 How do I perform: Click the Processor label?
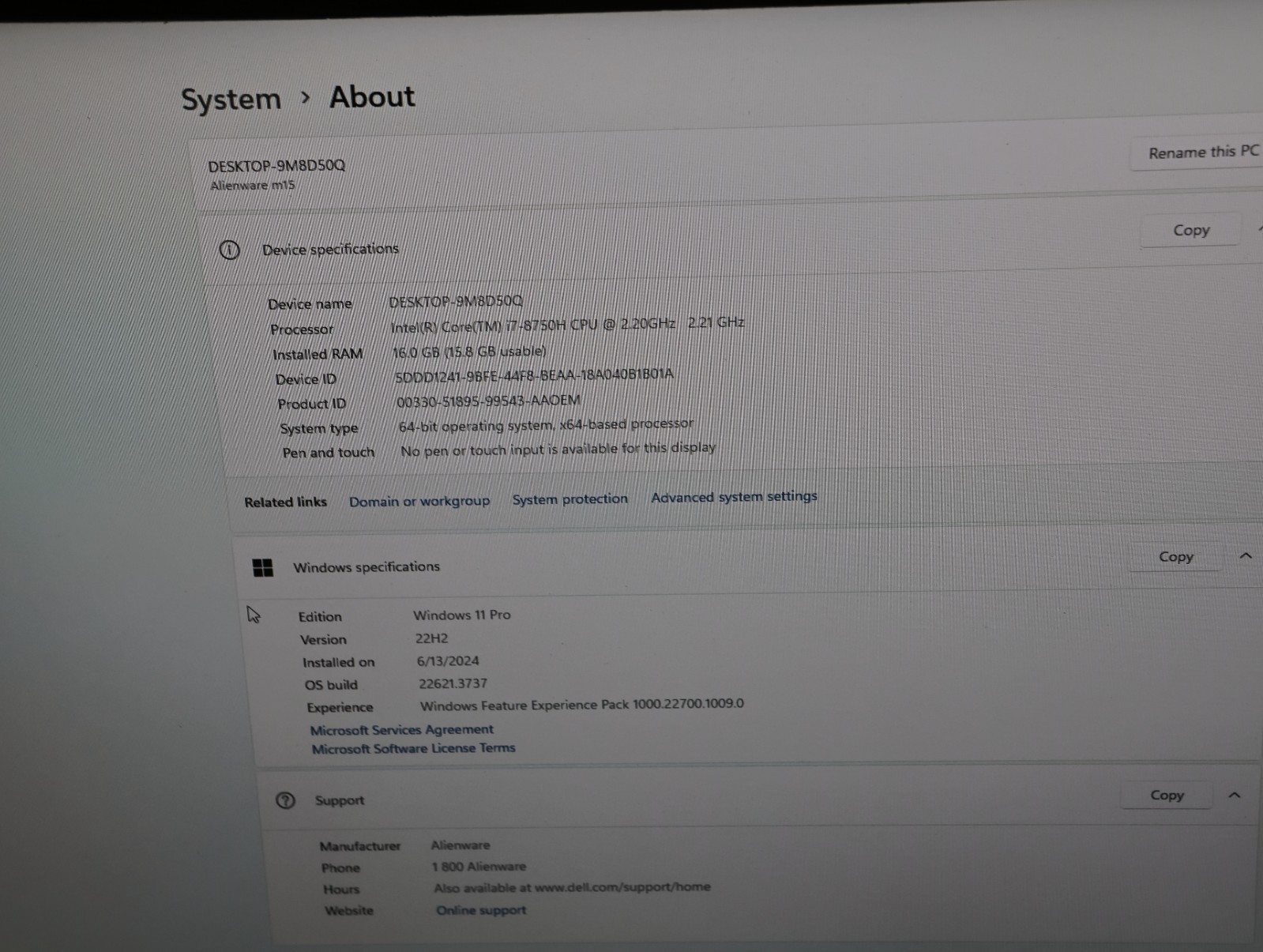click(x=302, y=329)
